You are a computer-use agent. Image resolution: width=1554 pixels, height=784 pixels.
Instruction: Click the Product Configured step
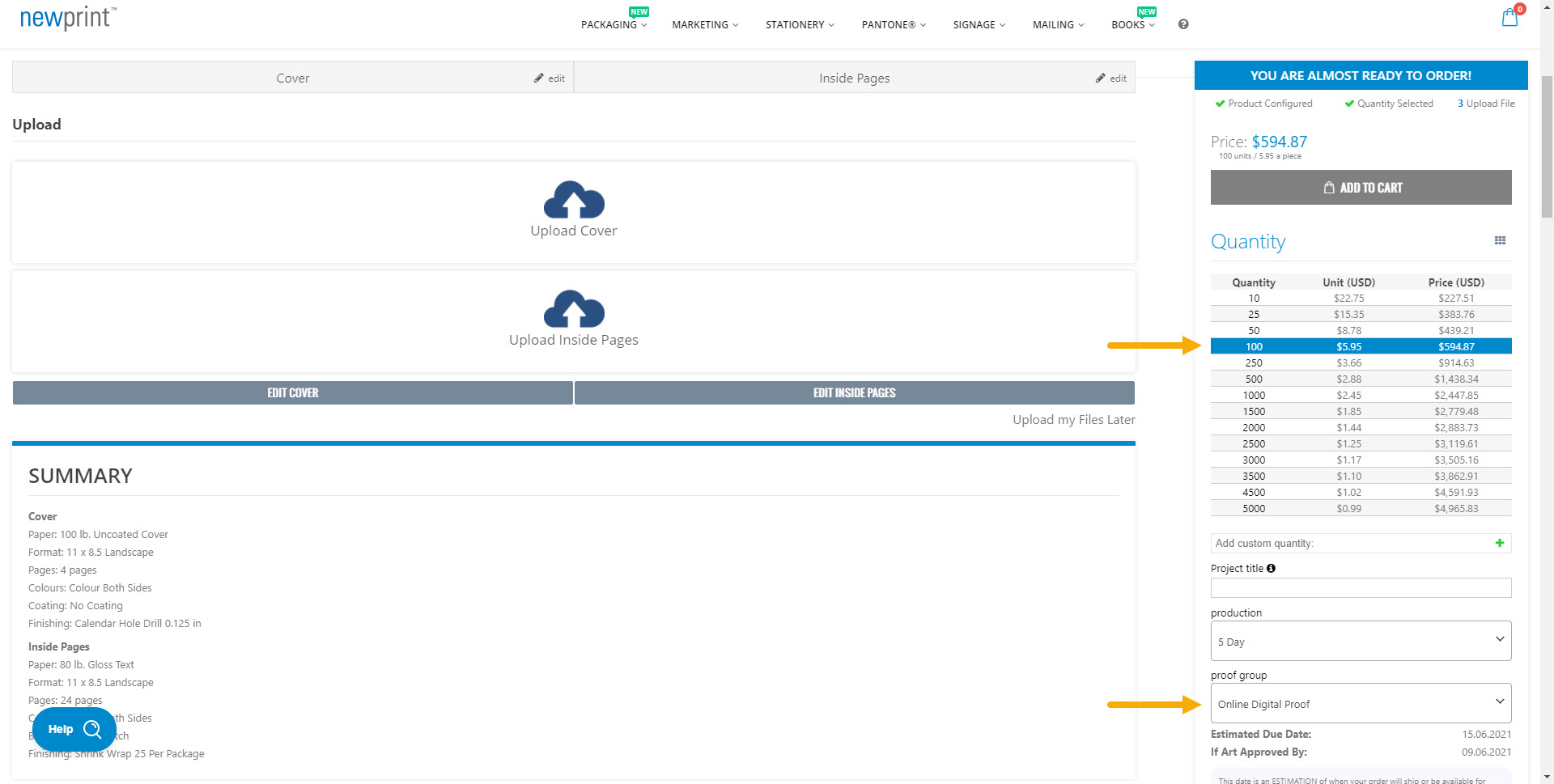[x=1263, y=104]
